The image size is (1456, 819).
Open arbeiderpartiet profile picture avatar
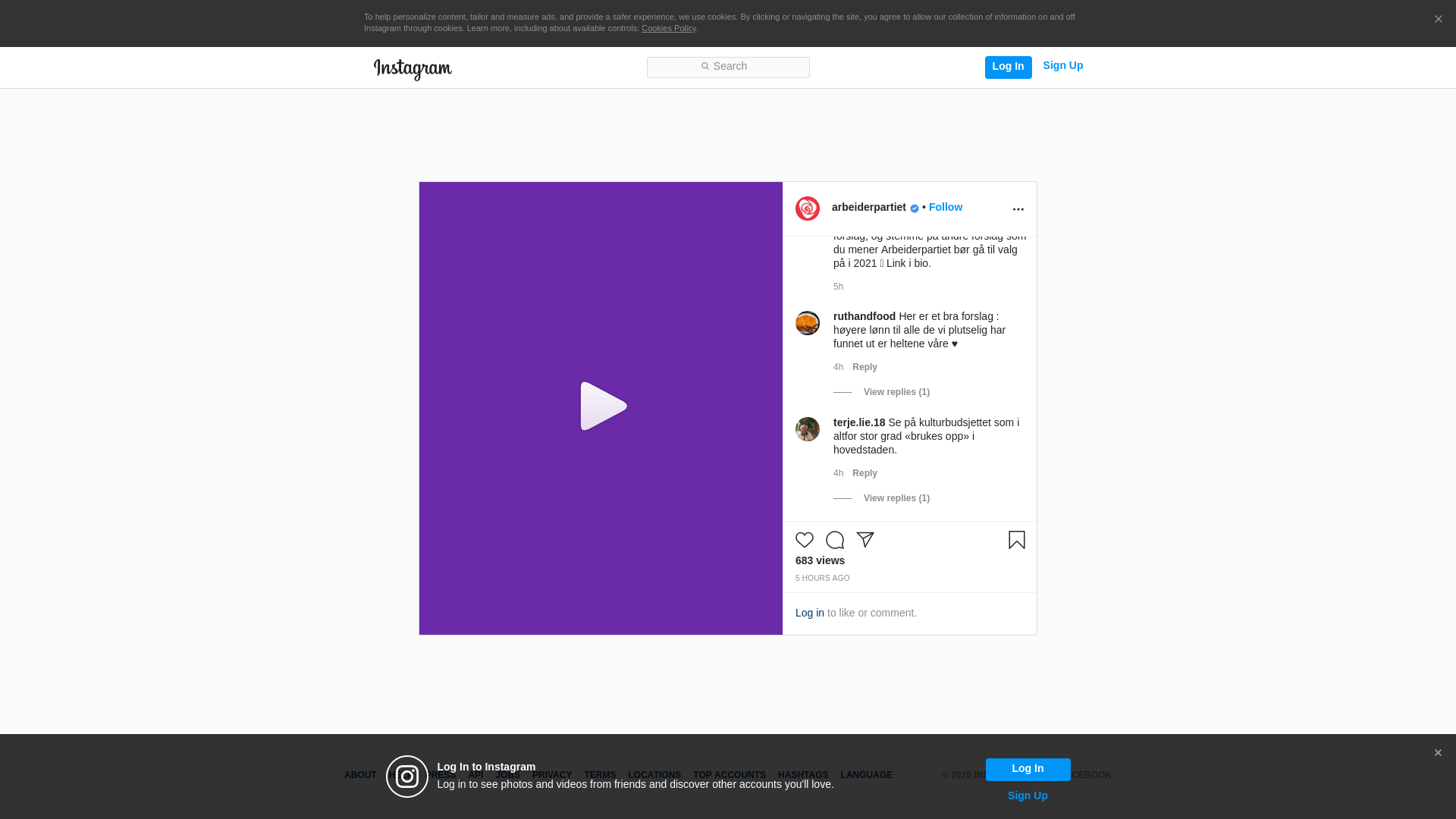[x=808, y=209]
